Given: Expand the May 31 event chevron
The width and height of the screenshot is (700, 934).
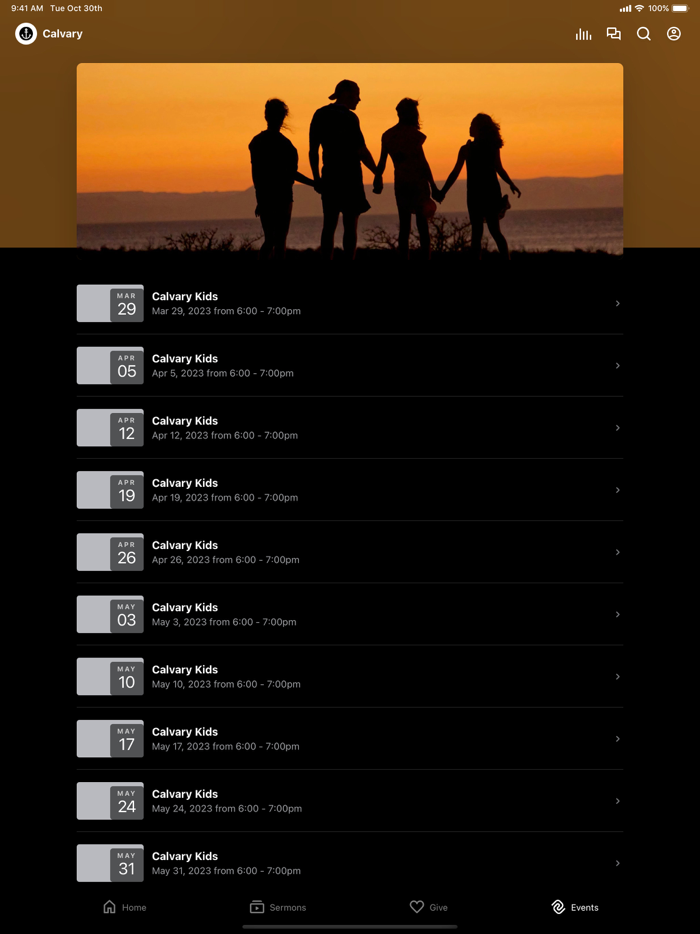Looking at the screenshot, I should pos(618,863).
